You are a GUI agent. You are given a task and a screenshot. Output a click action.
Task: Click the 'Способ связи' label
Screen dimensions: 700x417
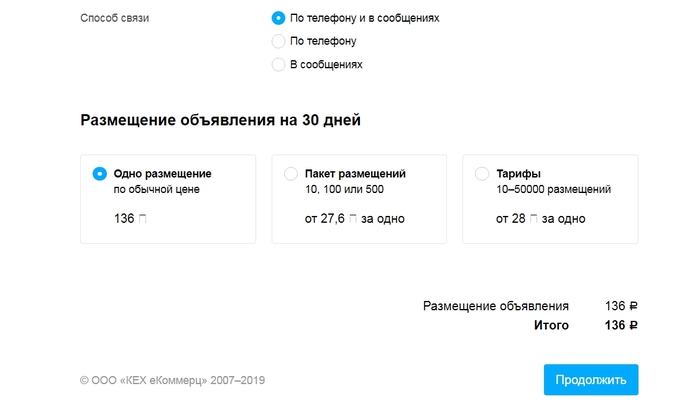tap(114, 18)
